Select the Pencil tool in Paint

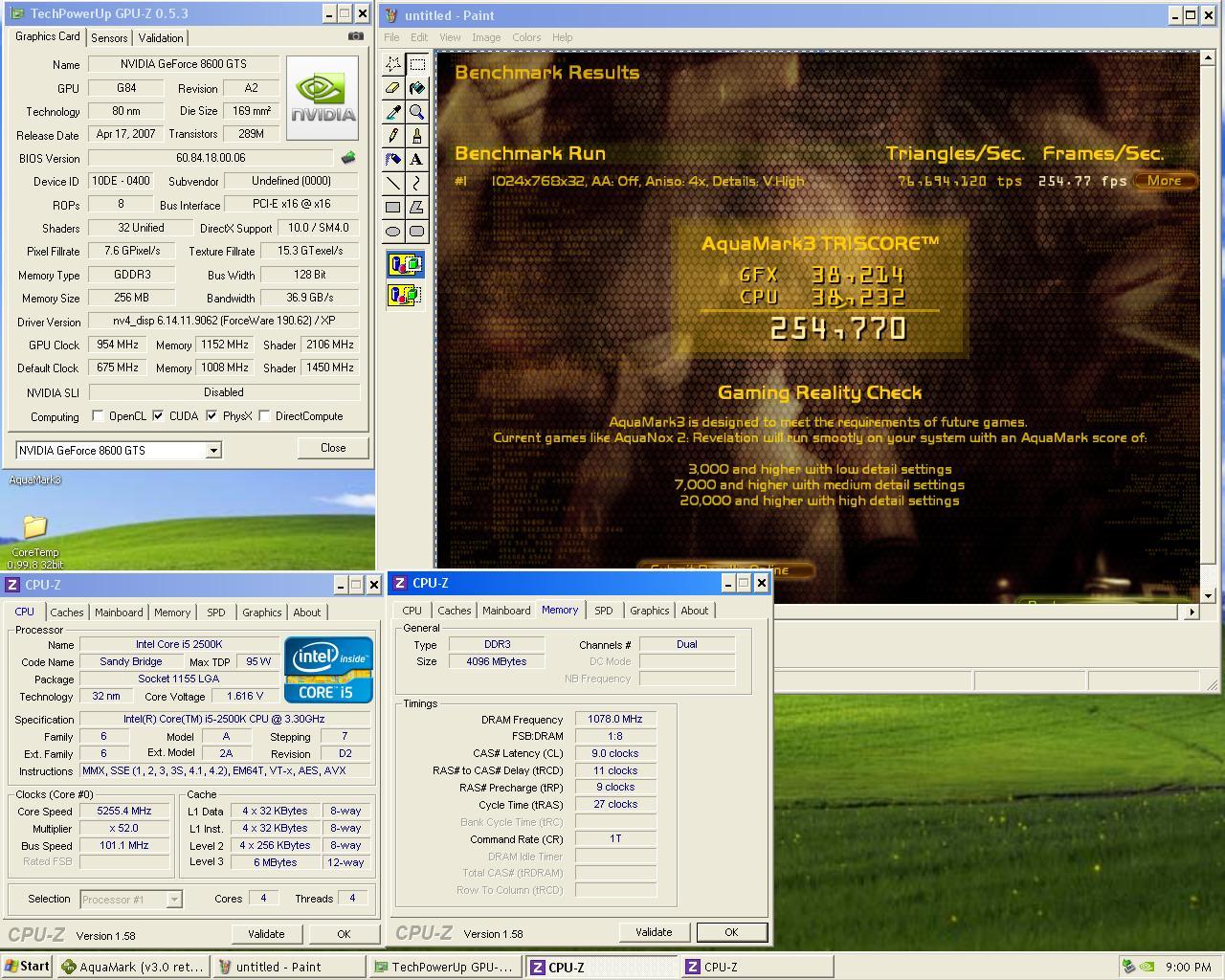tap(393, 136)
